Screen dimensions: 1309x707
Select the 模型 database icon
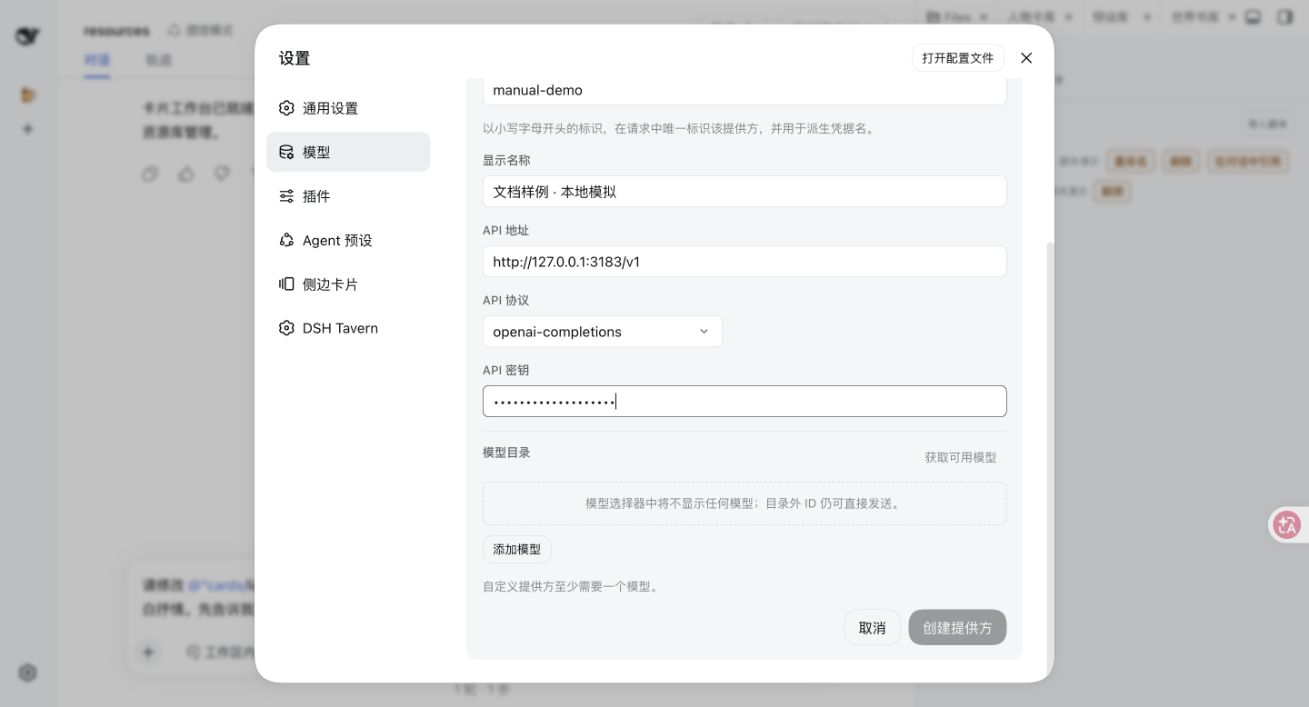coord(287,152)
